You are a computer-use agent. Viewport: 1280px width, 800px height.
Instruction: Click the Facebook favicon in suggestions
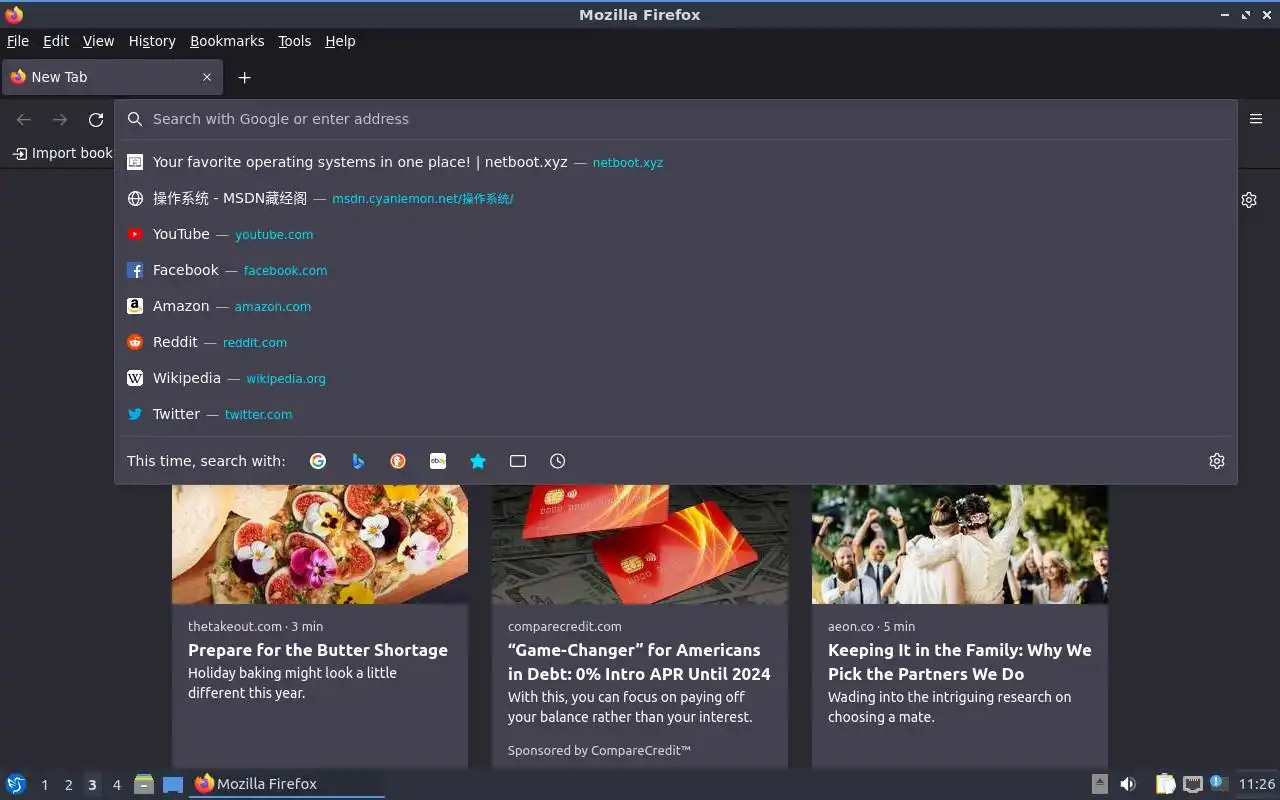pos(135,270)
